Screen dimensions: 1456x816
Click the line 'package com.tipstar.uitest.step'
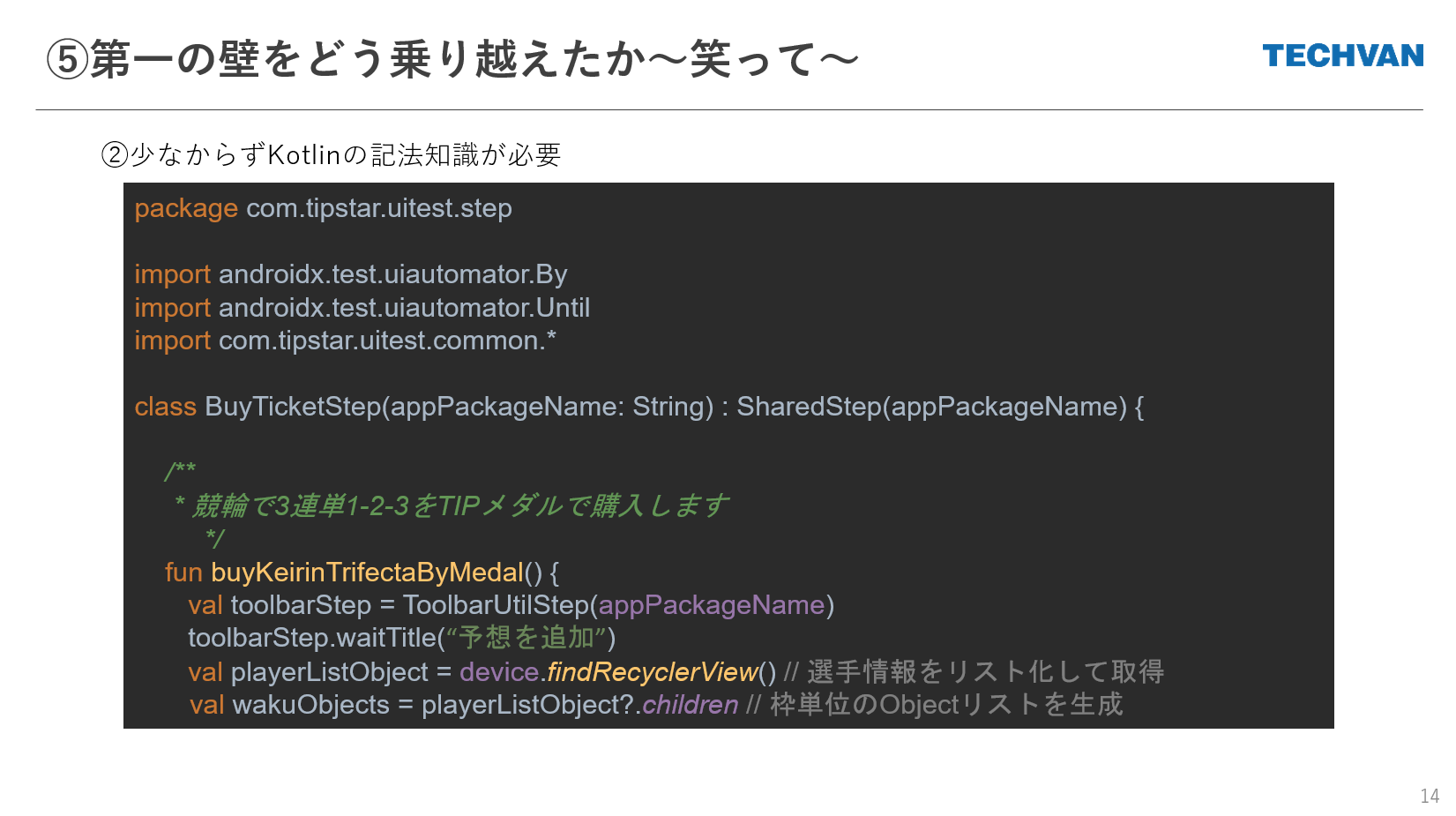tap(323, 208)
